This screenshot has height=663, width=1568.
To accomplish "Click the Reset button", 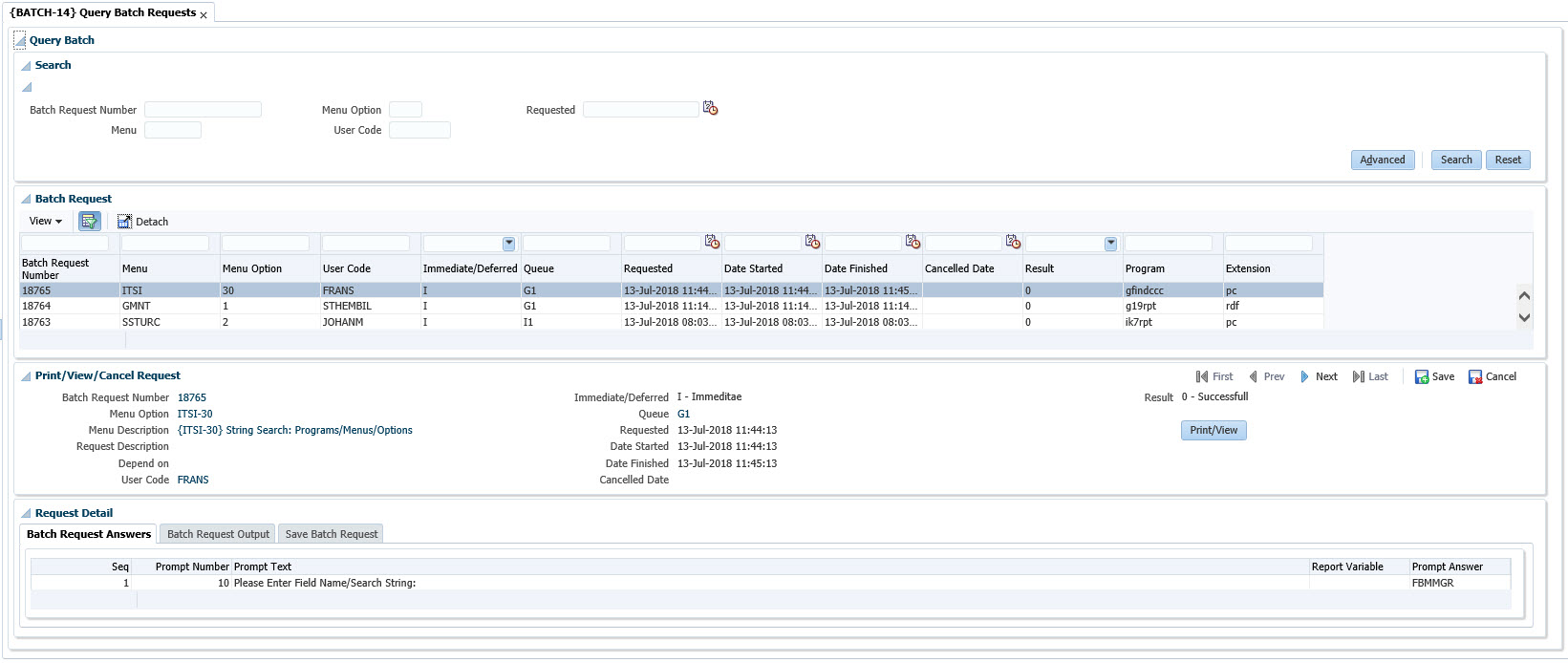I will coord(1508,160).
